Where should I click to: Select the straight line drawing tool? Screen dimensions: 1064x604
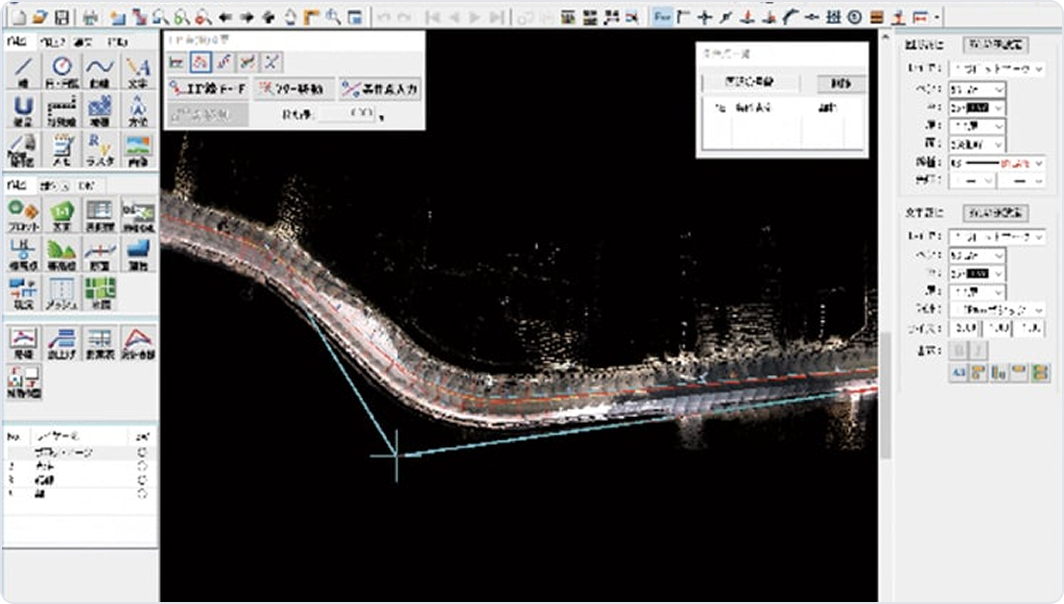pos(24,71)
